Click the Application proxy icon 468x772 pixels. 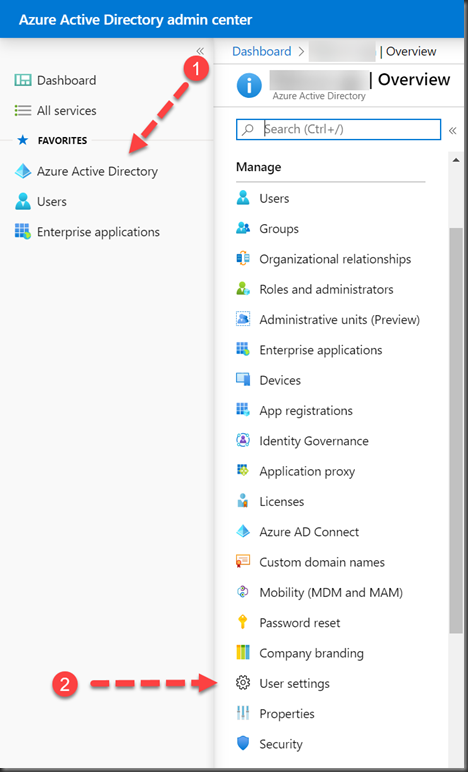[243, 471]
